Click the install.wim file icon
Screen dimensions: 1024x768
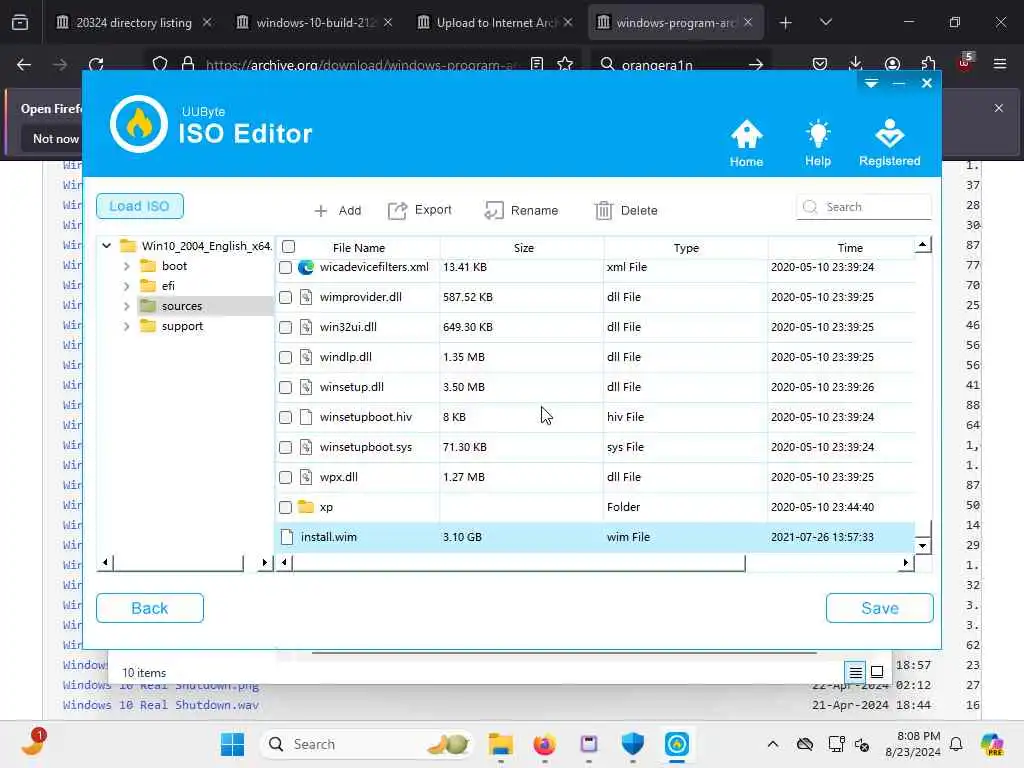[x=287, y=537]
